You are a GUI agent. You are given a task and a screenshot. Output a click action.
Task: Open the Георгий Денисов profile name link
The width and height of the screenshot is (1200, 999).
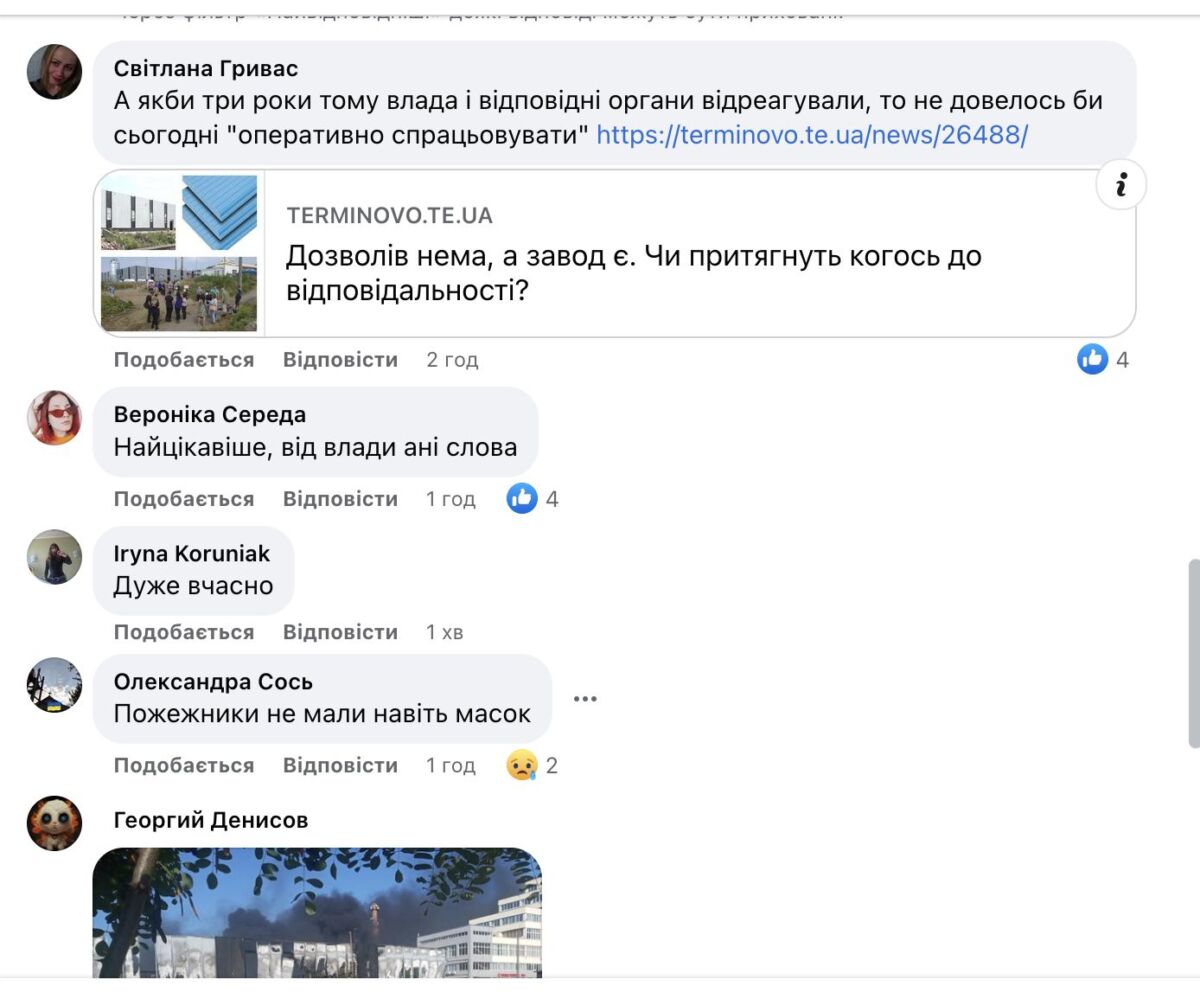(x=211, y=820)
